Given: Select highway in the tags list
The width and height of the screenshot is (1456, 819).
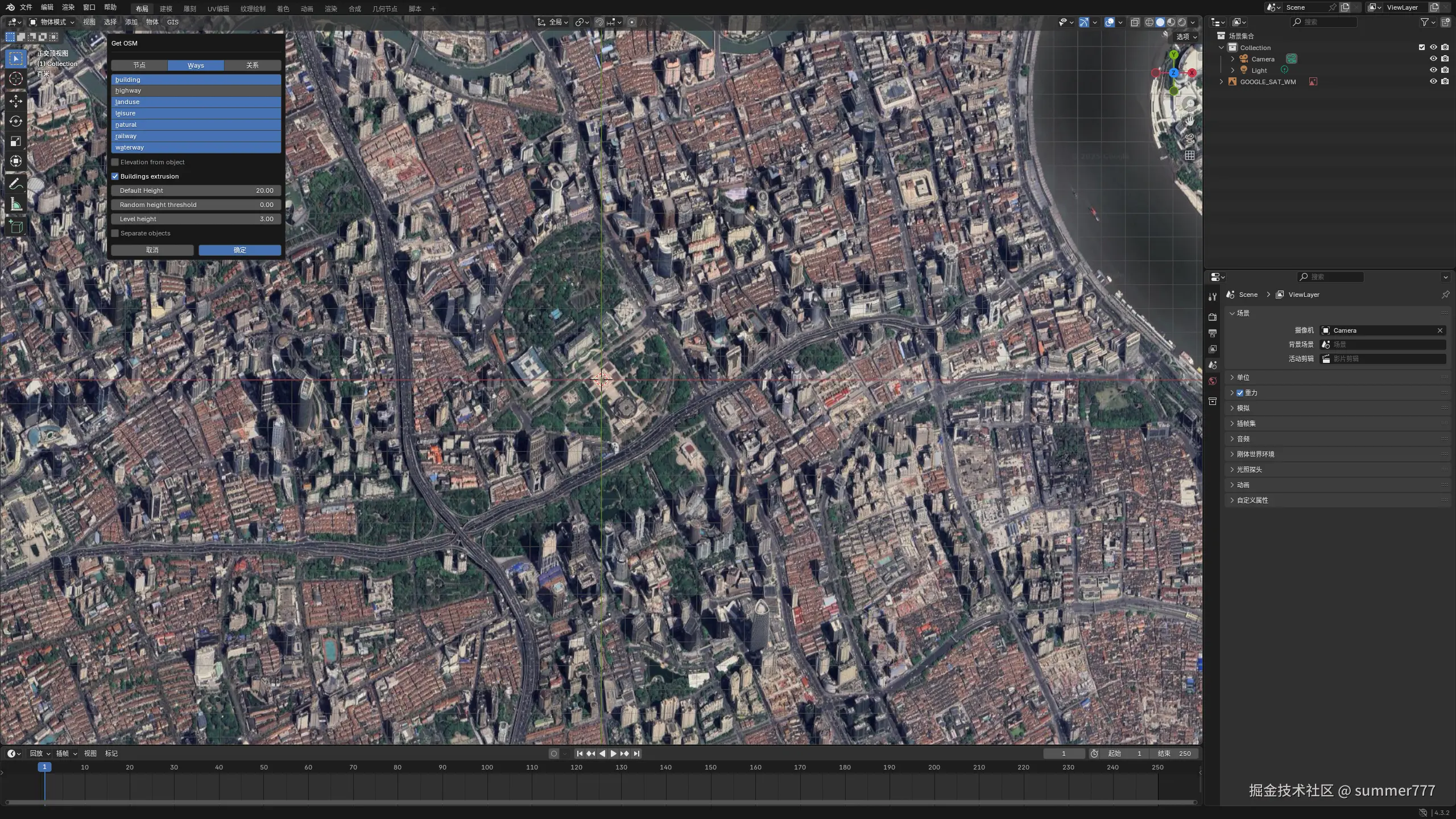Looking at the screenshot, I should (x=196, y=91).
